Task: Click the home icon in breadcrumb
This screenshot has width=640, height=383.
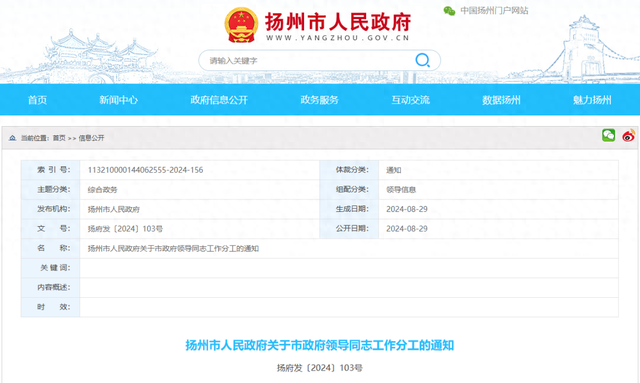Action: point(12,138)
